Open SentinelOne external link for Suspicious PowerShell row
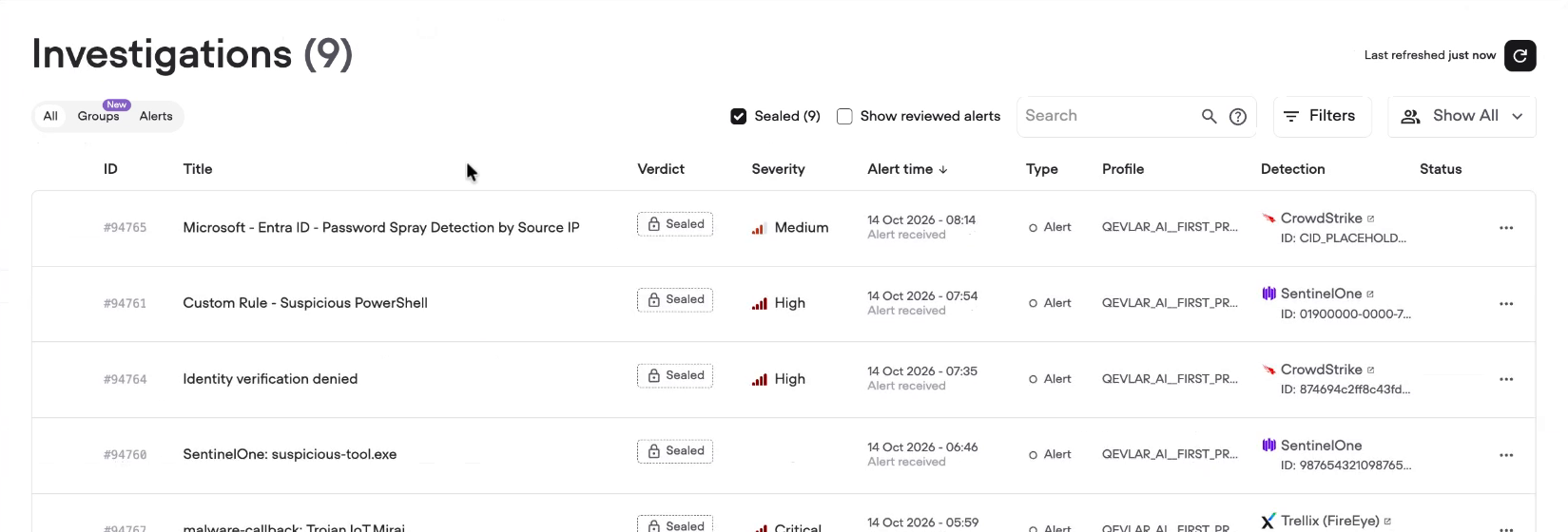Viewport: 1568px width, 532px height. click(x=1369, y=294)
